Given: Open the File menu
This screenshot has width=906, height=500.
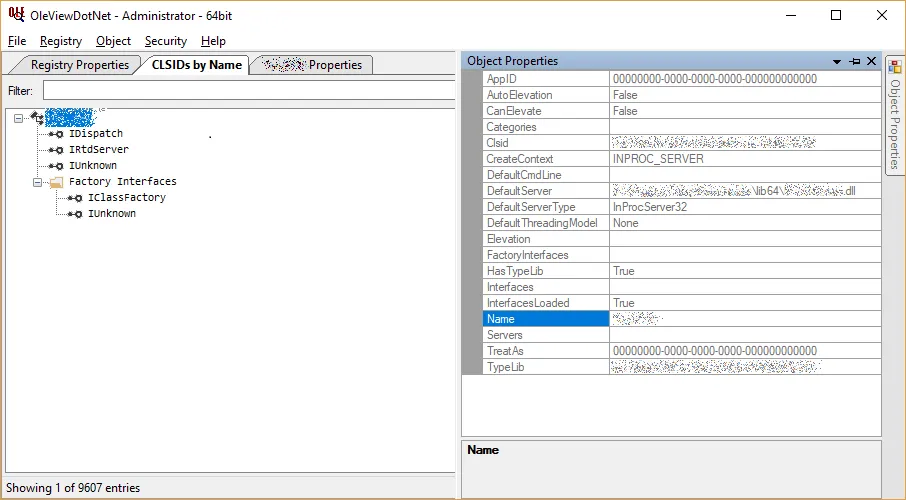Looking at the screenshot, I should [17, 41].
